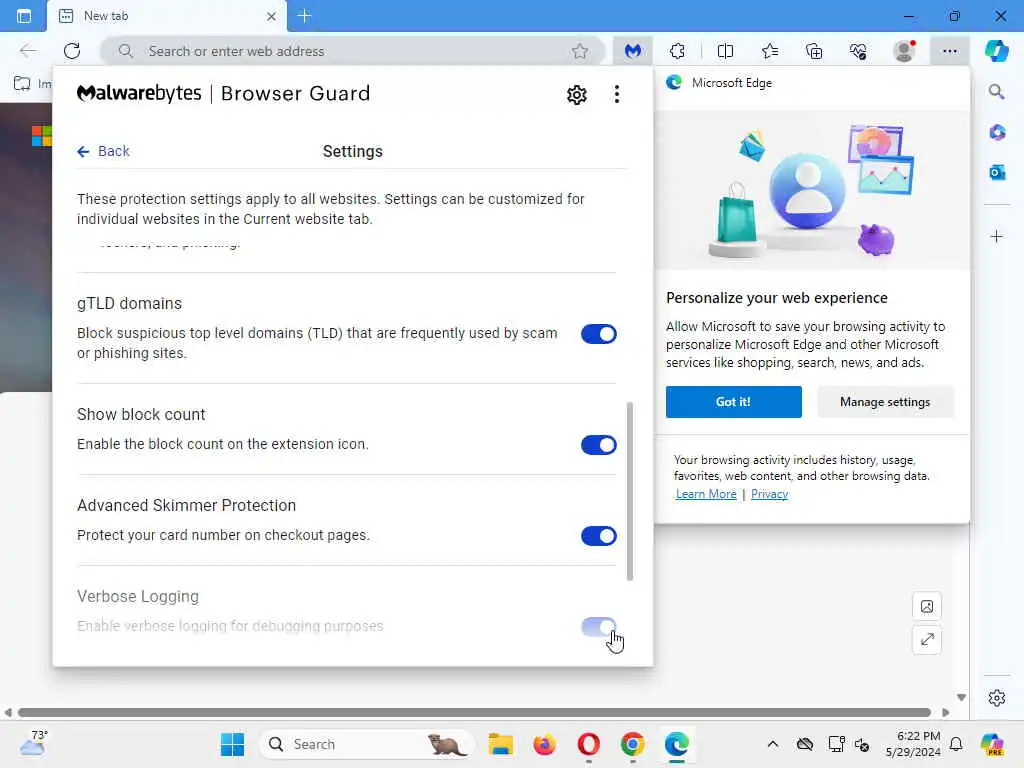The image size is (1024, 768).
Task: Click the Malwarebytes extension icon in toolbar
Action: tap(632, 51)
